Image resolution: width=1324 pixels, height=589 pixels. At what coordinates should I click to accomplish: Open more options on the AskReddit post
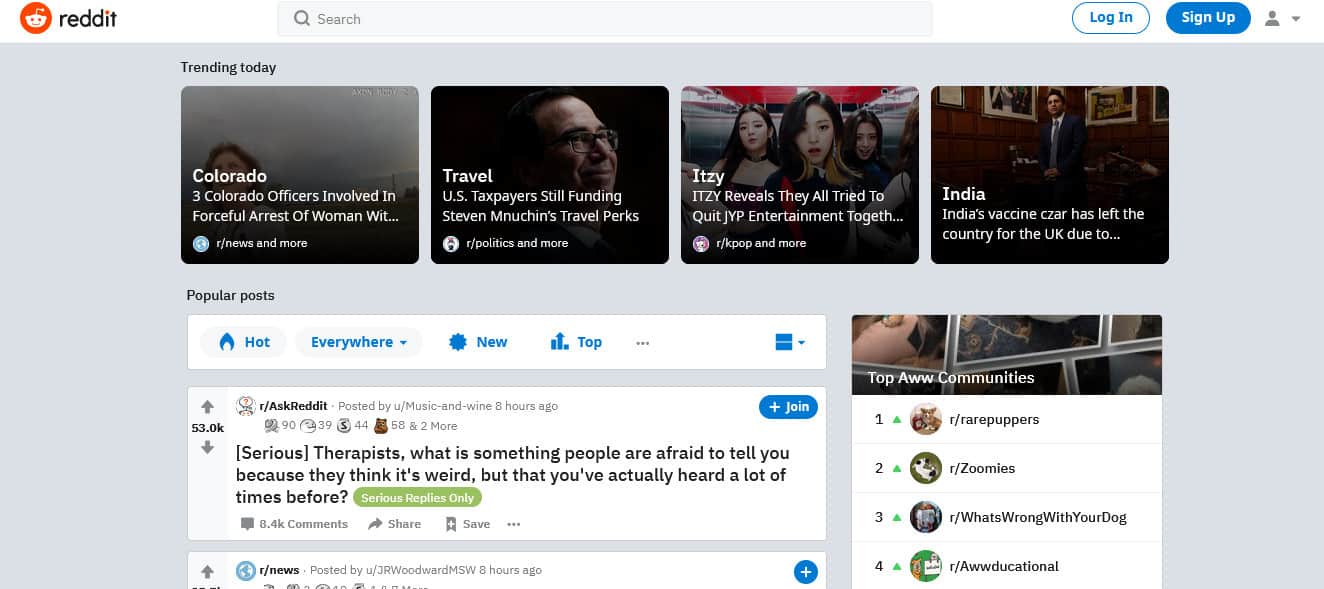click(x=514, y=524)
